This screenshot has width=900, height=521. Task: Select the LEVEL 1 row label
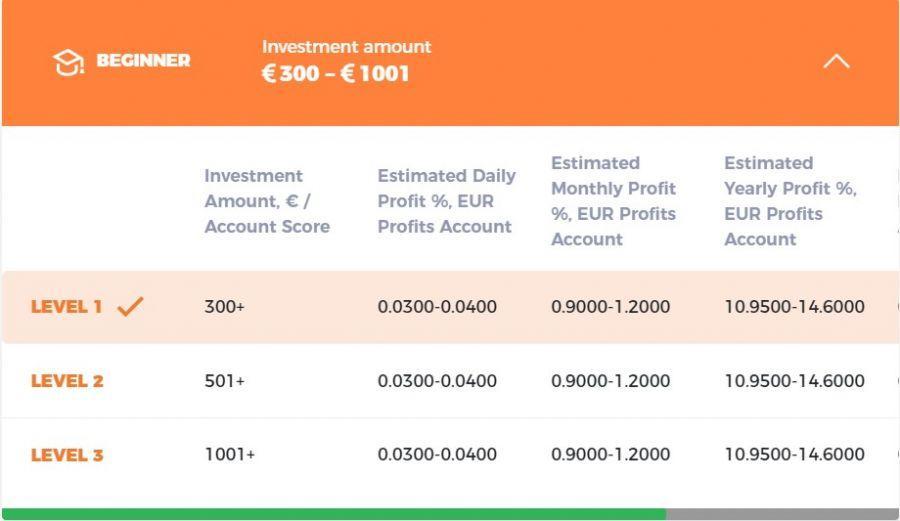67,307
